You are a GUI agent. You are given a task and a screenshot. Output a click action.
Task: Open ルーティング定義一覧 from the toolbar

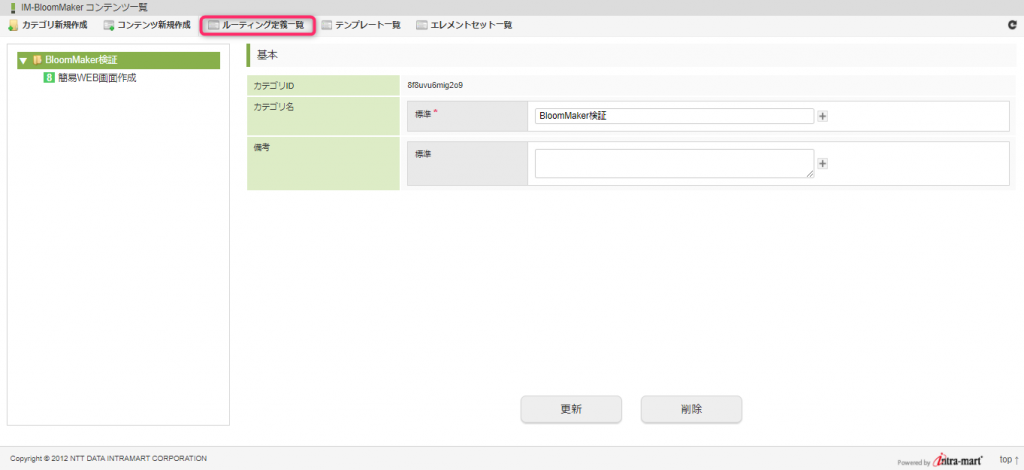[x=257, y=25]
